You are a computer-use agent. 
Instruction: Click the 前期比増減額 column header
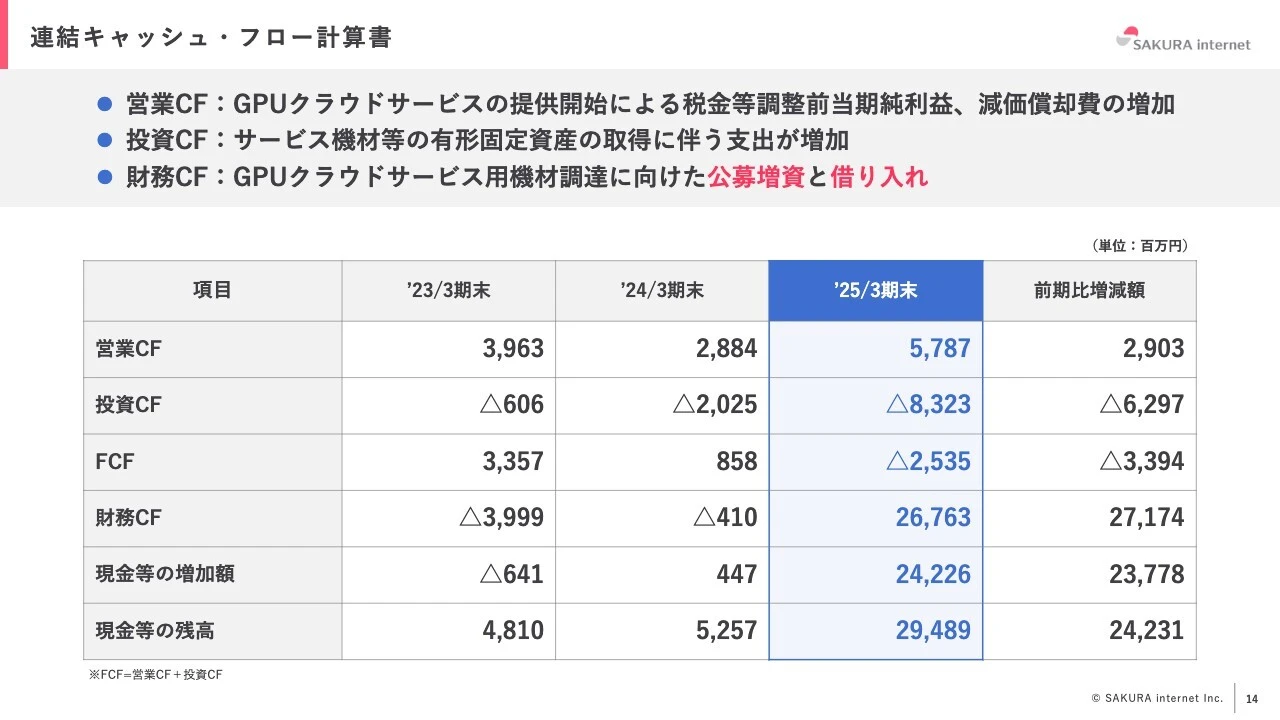[x=1089, y=290]
